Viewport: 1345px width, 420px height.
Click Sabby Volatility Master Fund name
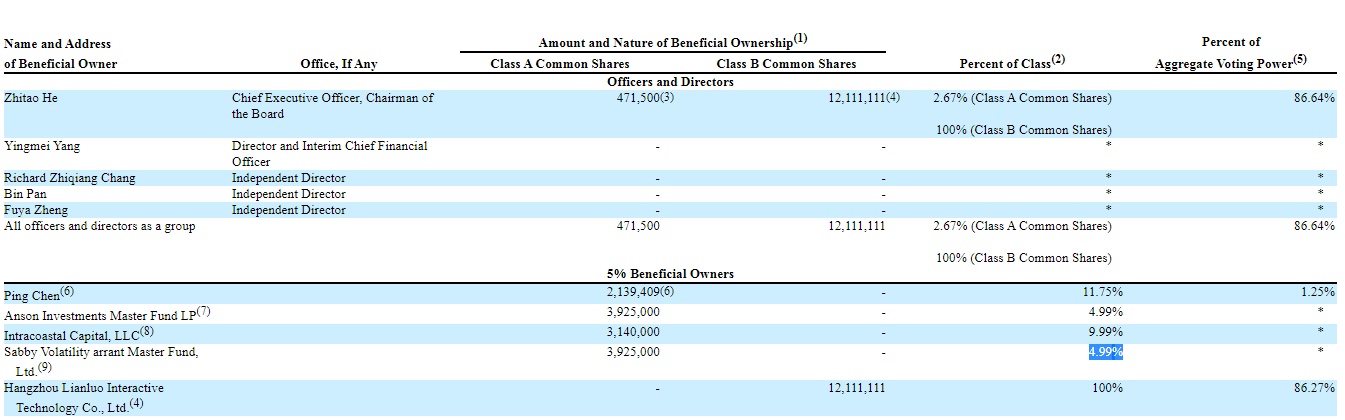point(101,352)
